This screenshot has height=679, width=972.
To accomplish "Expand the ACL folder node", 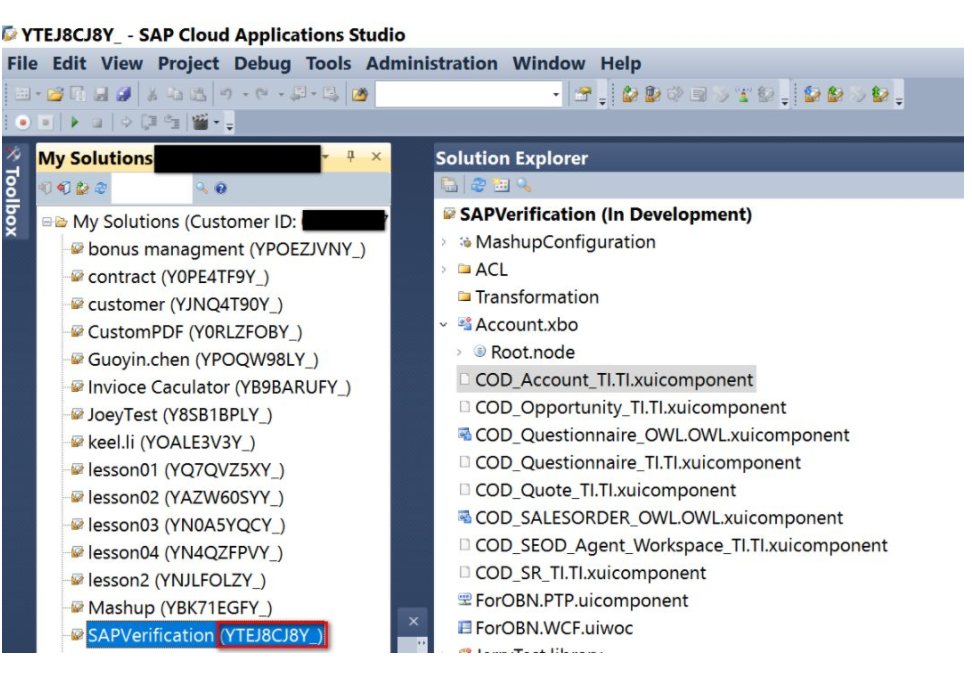I will click(444, 269).
